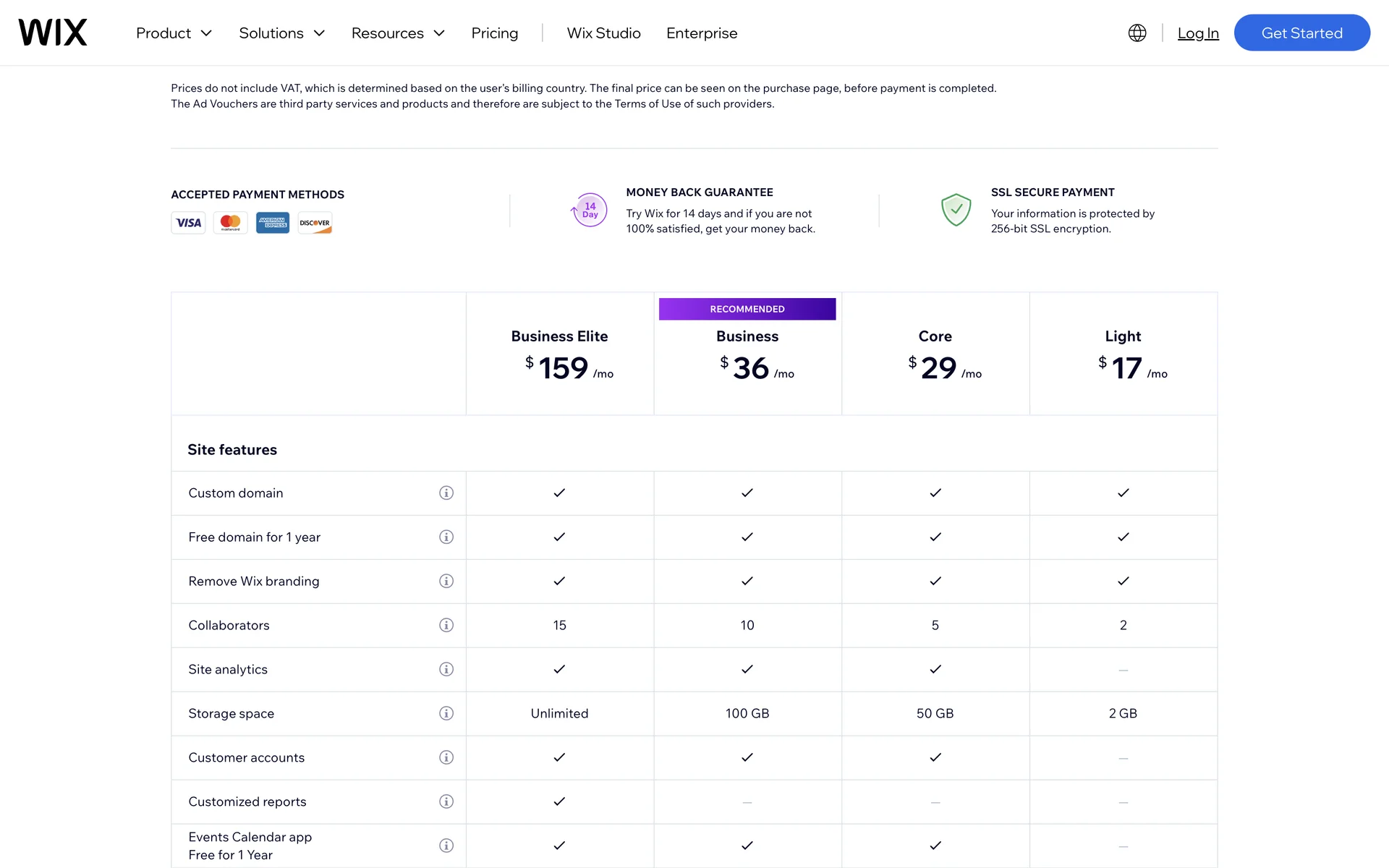Click the Log In link

coord(1197,33)
